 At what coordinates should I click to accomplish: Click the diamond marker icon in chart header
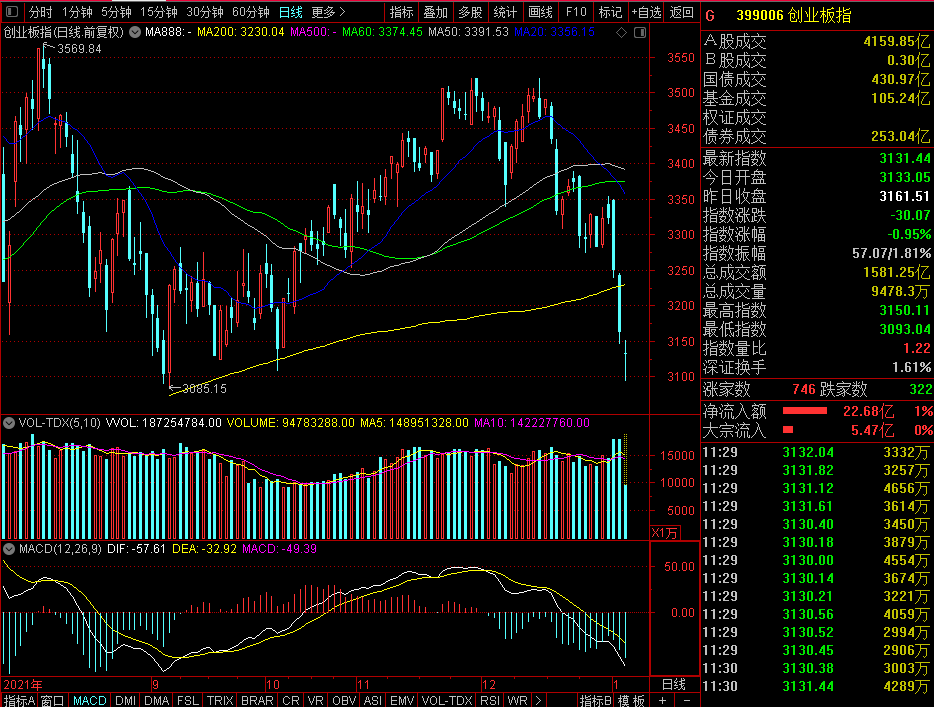click(621, 32)
